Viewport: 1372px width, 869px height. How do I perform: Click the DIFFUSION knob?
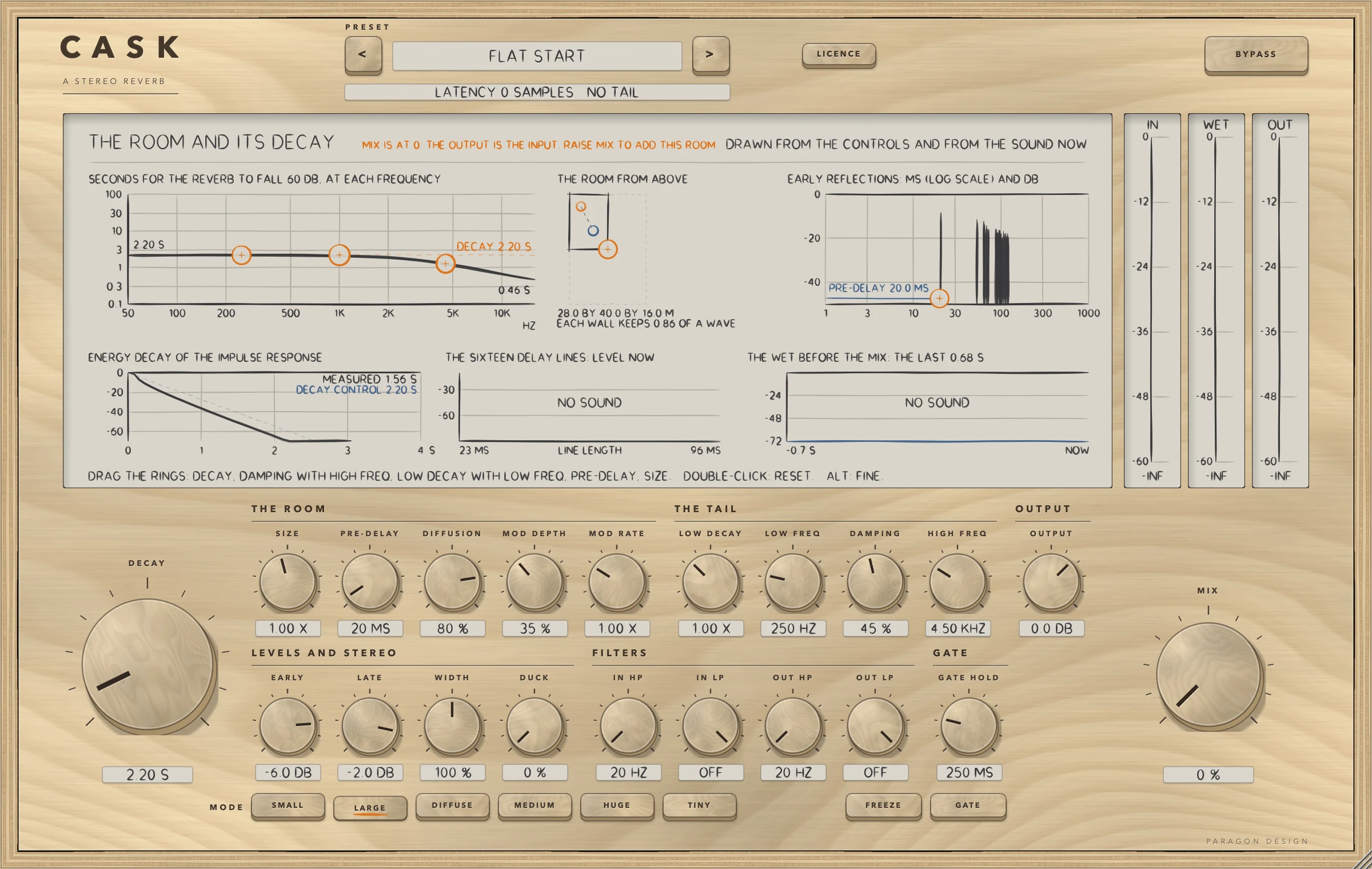(x=452, y=582)
